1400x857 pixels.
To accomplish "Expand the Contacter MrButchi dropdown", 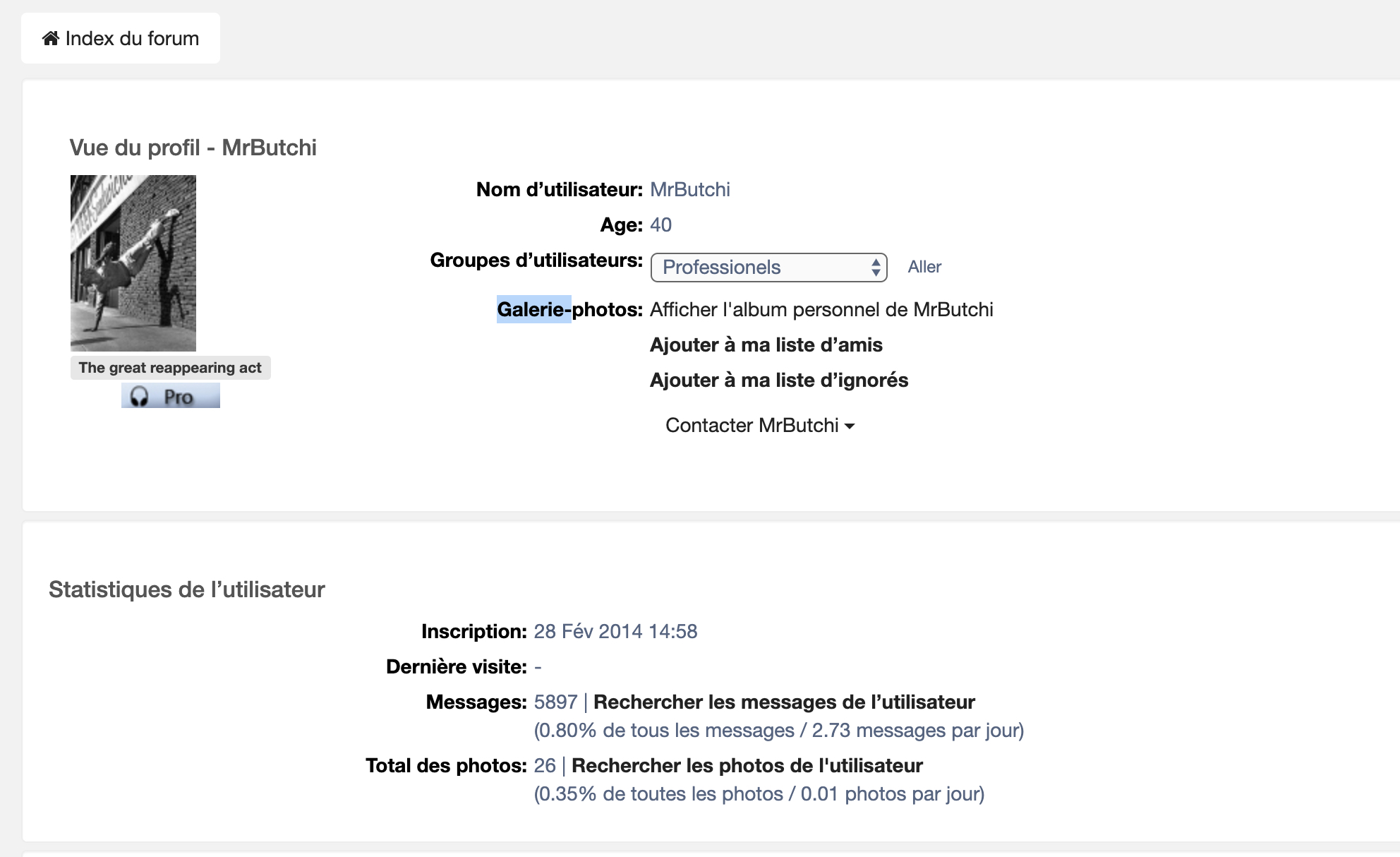I will tap(752, 425).
